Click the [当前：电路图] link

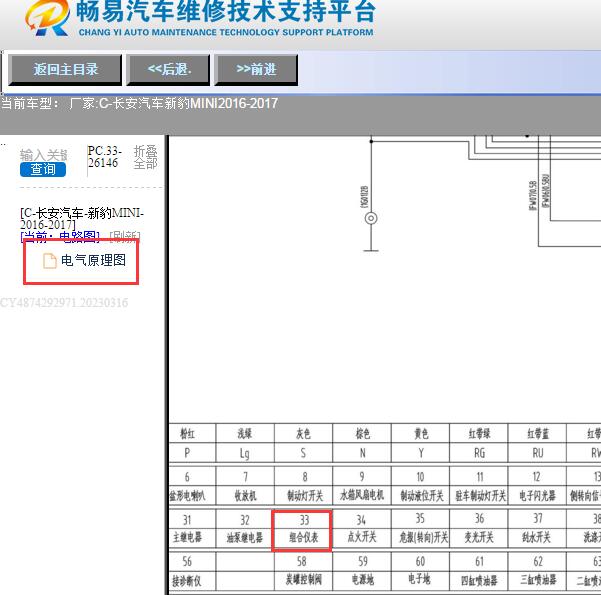click(60, 237)
